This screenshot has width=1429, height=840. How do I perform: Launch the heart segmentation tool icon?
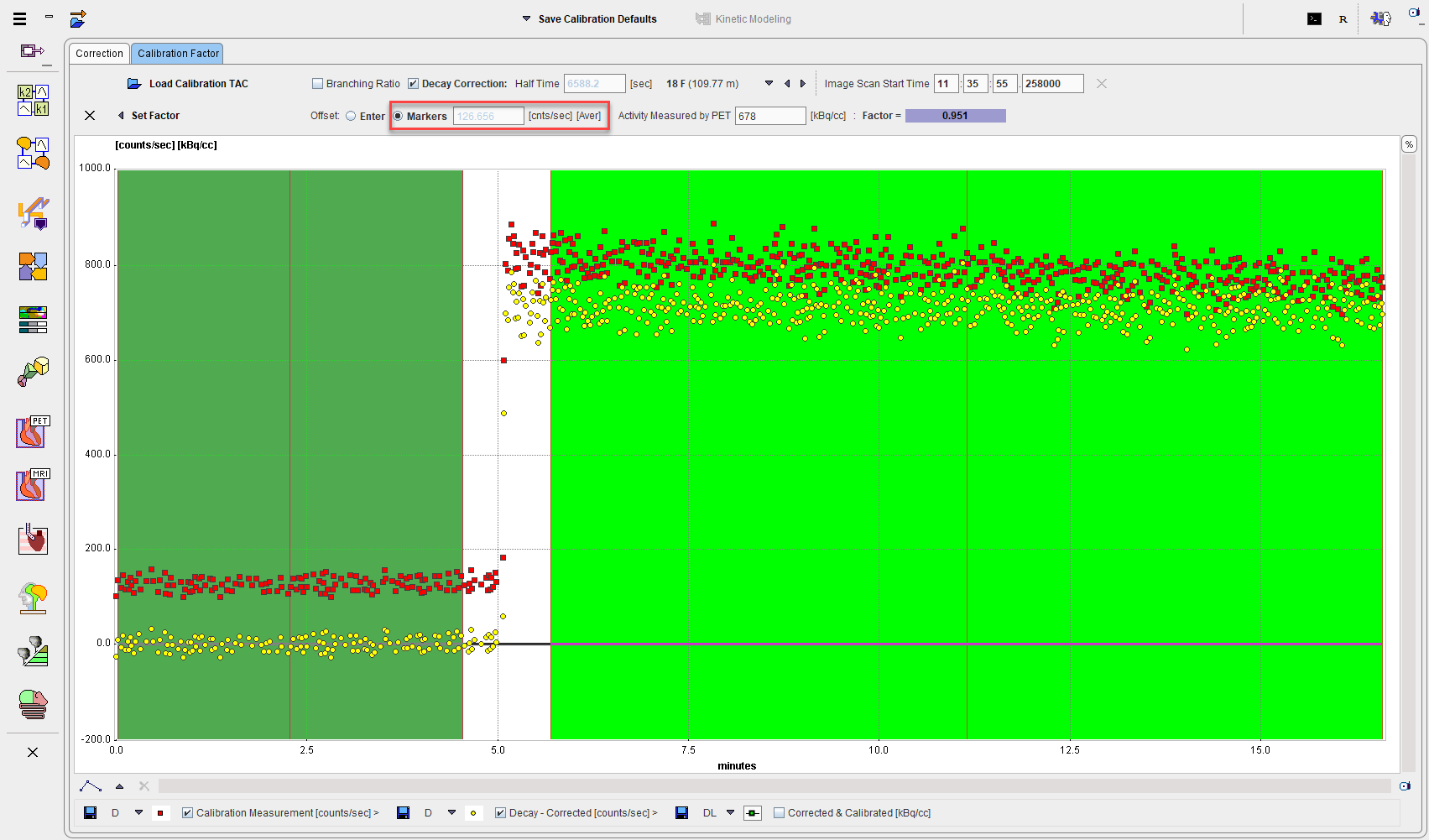tap(34, 540)
